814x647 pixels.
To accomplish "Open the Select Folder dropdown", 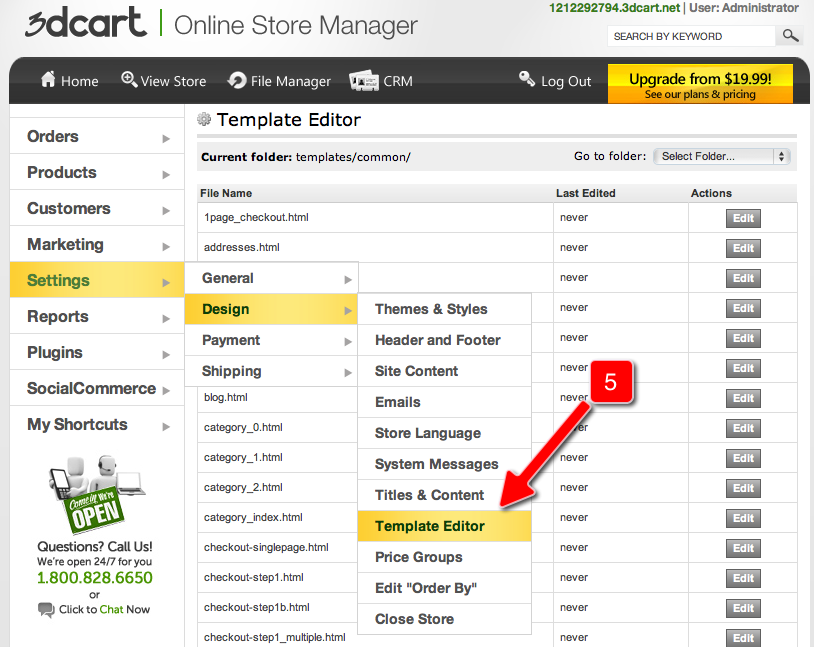I will point(721,156).
